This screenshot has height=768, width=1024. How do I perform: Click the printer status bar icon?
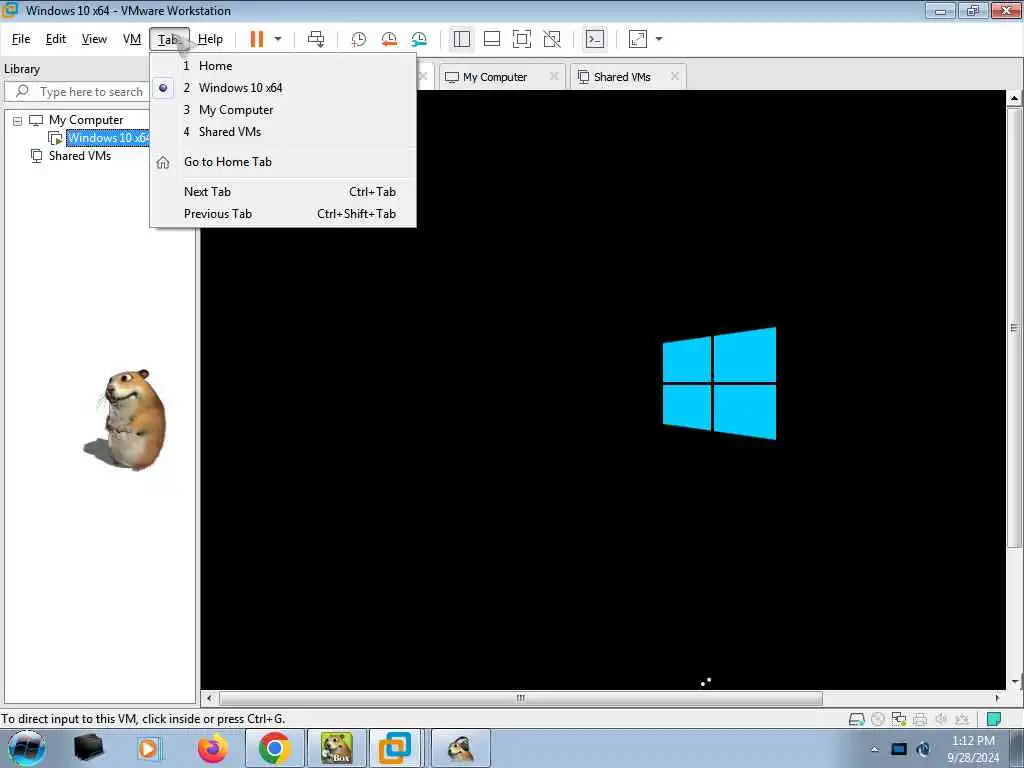point(920,720)
